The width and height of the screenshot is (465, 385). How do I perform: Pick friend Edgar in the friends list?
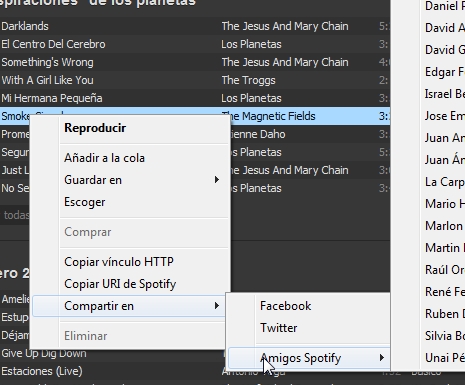pos(445,72)
